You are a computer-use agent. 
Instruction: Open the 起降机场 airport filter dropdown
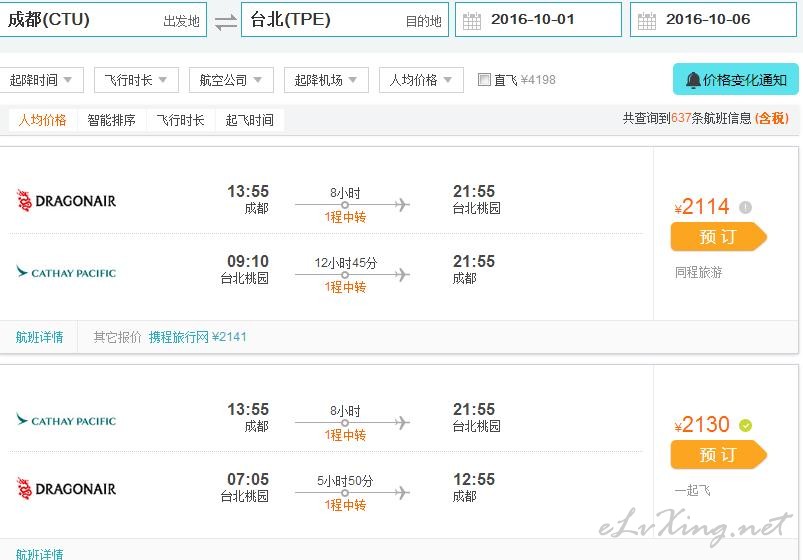pos(326,80)
